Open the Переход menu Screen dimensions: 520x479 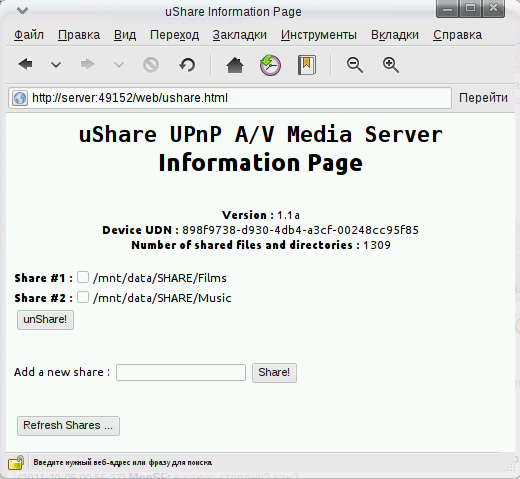click(x=174, y=35)
